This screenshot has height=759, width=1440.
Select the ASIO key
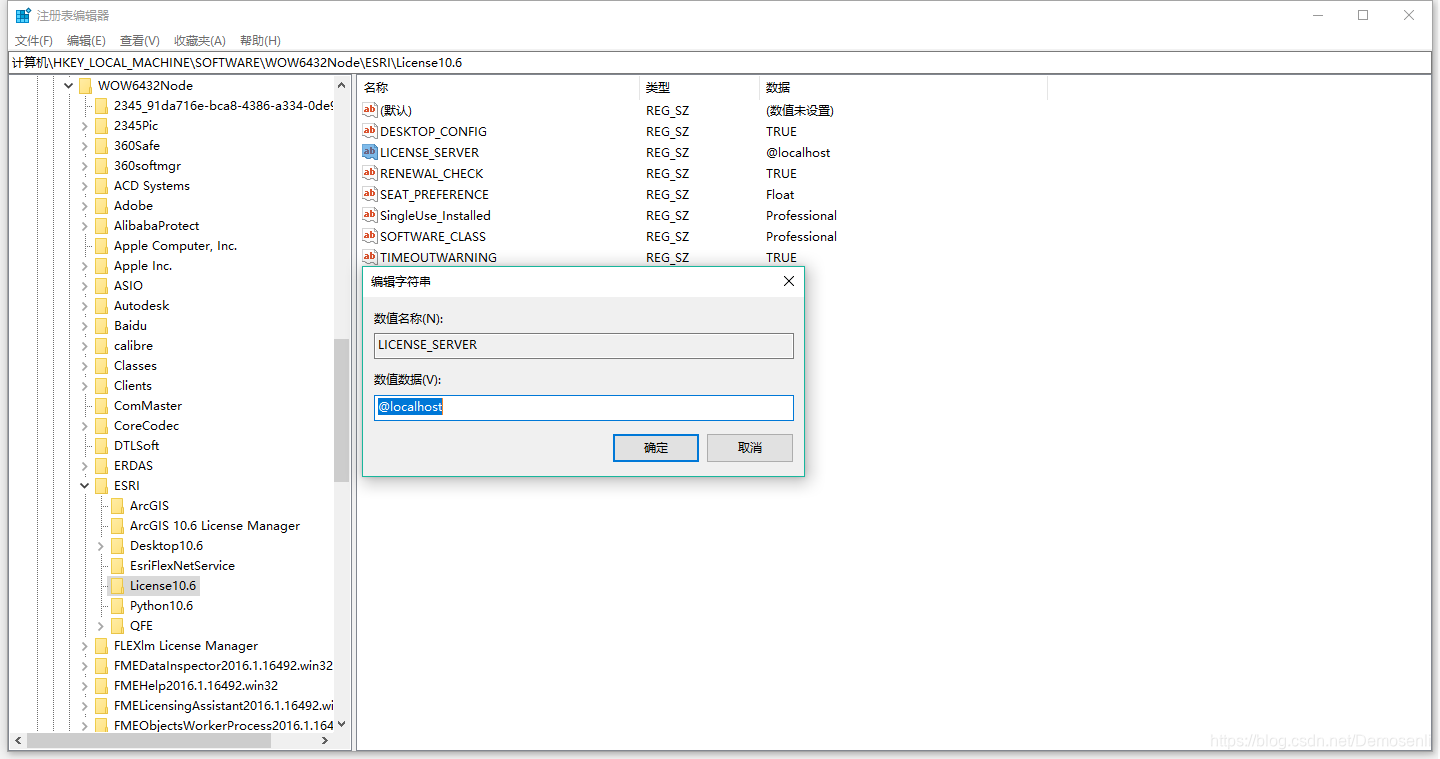click(128, 285)
